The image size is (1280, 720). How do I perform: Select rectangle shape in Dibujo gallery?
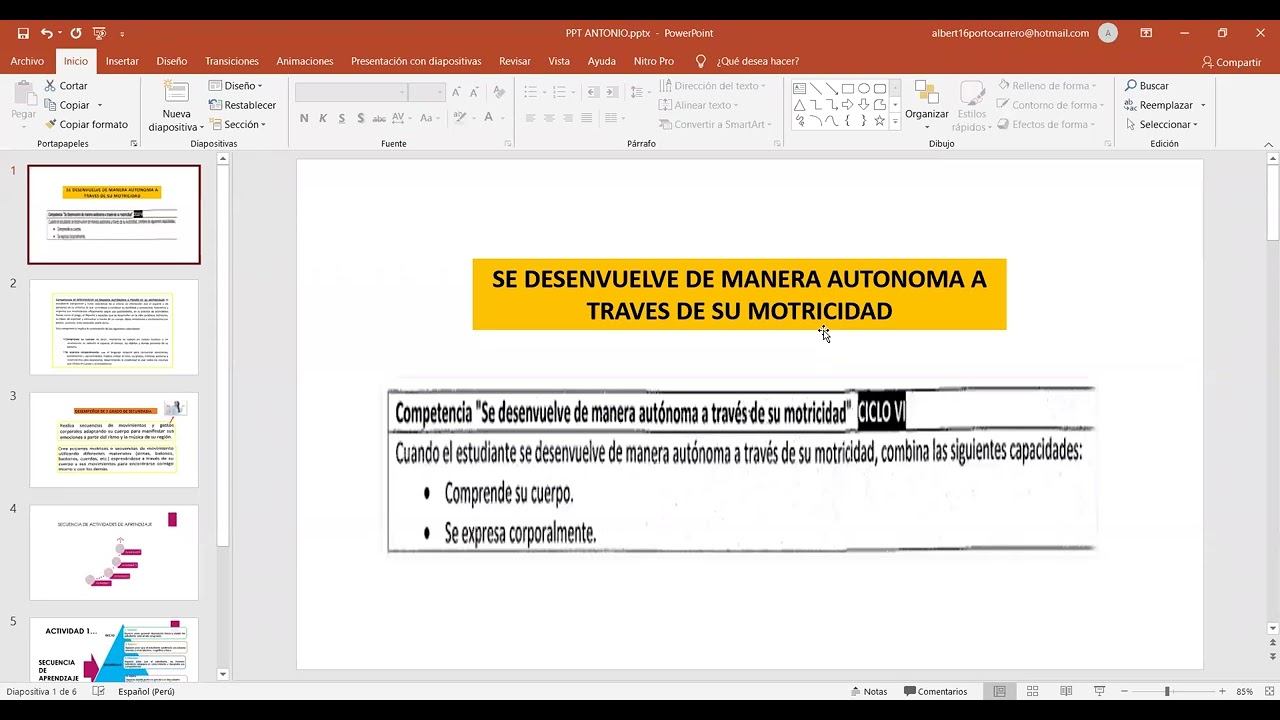coord(847,88)
